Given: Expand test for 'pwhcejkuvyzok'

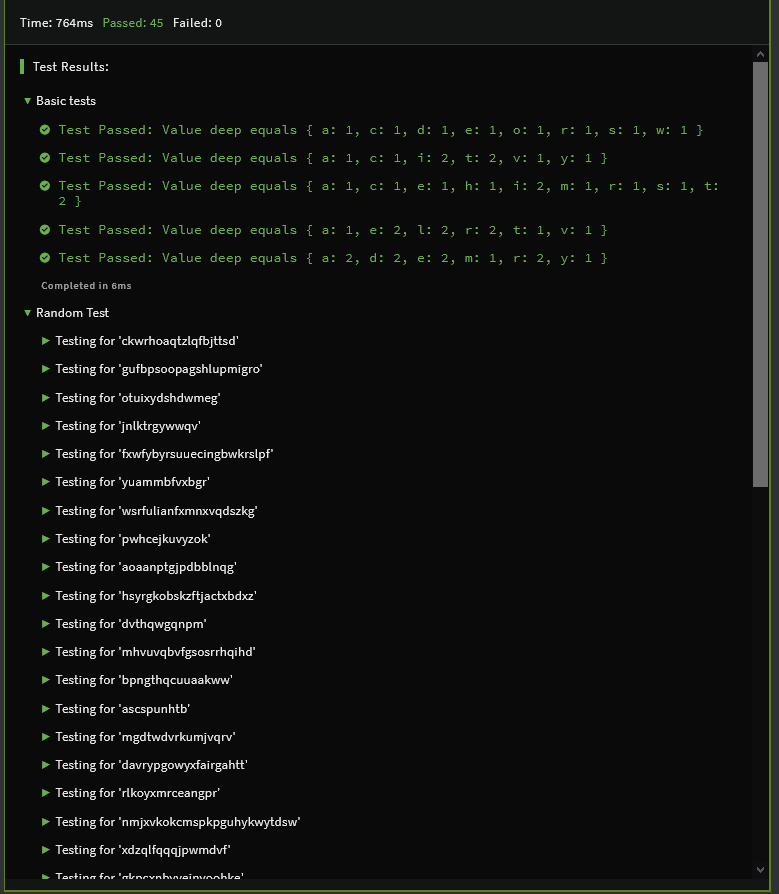Looking at the screenshot, I should click(46, 539).
